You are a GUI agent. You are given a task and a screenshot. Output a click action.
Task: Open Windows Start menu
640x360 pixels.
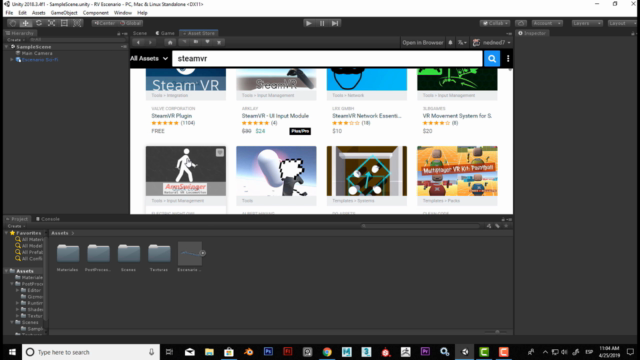pyautogui.click(x=12, y=352)
